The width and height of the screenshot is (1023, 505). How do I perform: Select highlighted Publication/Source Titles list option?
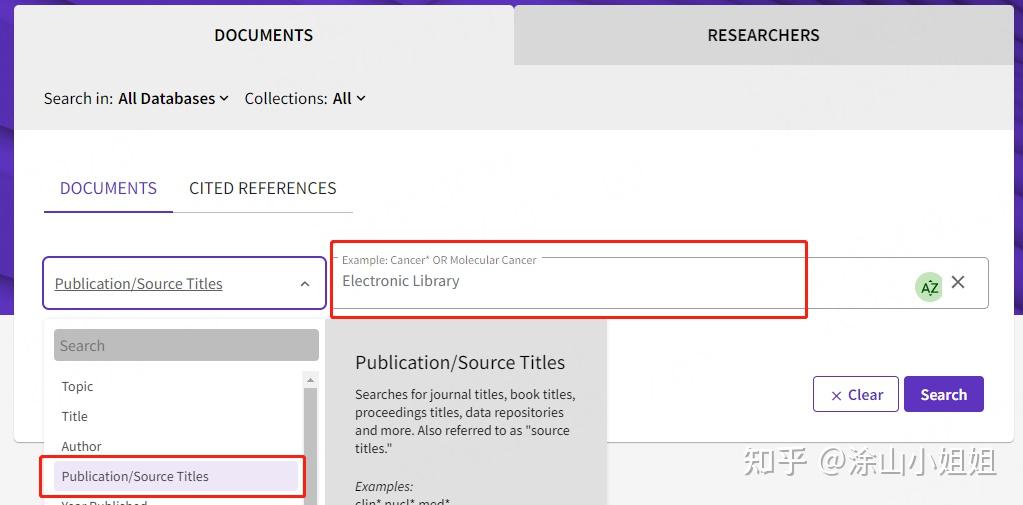(x=135, y=476)
